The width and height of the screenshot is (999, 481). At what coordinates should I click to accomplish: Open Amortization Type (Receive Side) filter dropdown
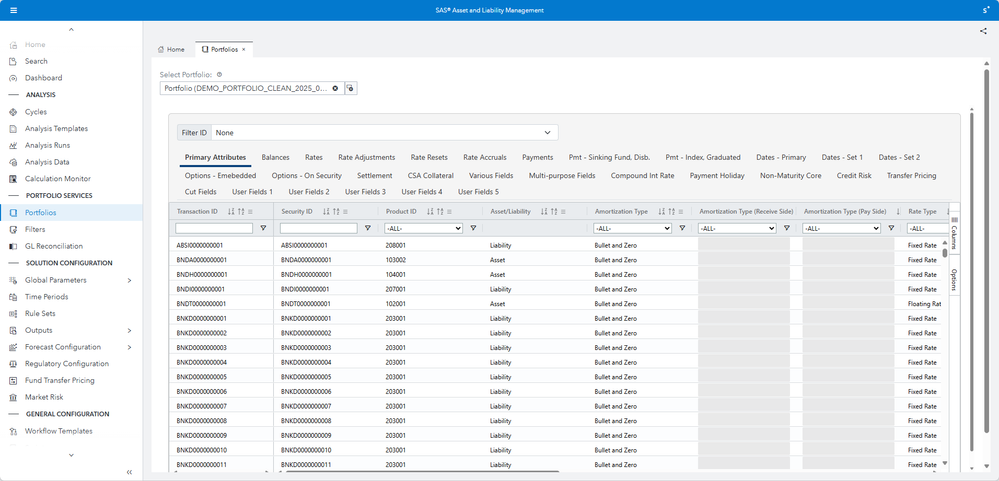(737, 228)
